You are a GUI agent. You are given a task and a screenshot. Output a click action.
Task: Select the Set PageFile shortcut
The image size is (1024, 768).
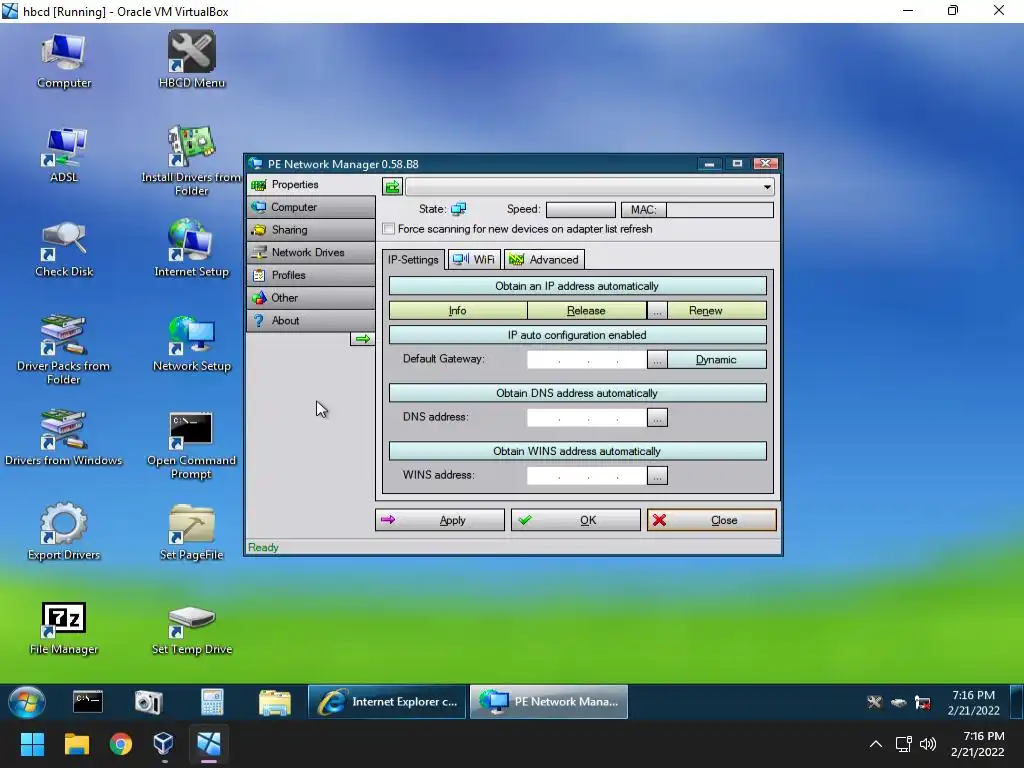[191, 532]
